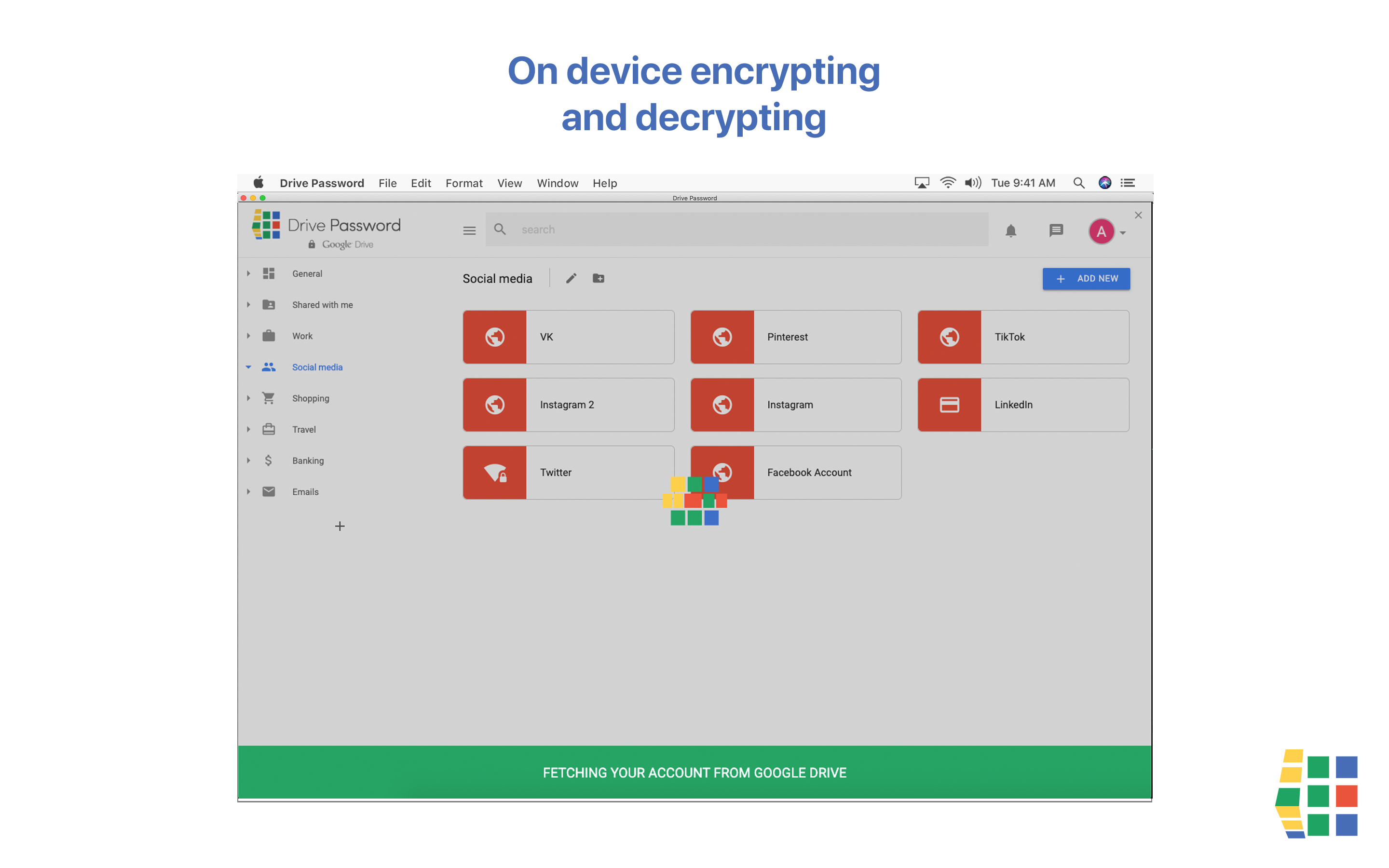Open the Apple menu
Viewport: 1389px width, 868px height.
[259, 183]
